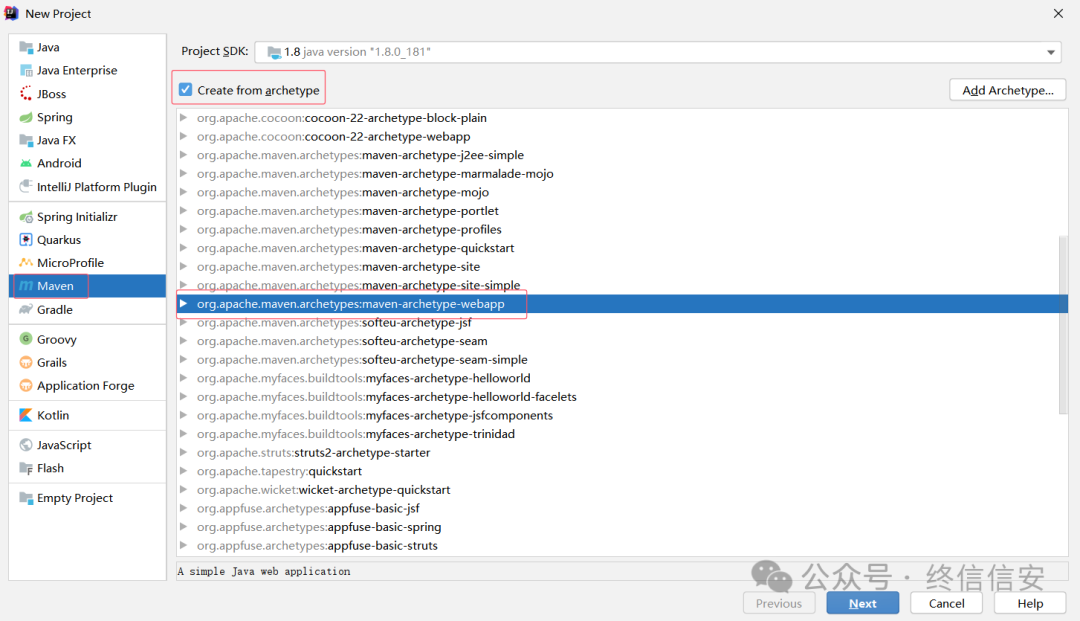Choose Spring Initializr in the sidebar
The height and width of the screenshot is (621, 1080).
point(87,217)
